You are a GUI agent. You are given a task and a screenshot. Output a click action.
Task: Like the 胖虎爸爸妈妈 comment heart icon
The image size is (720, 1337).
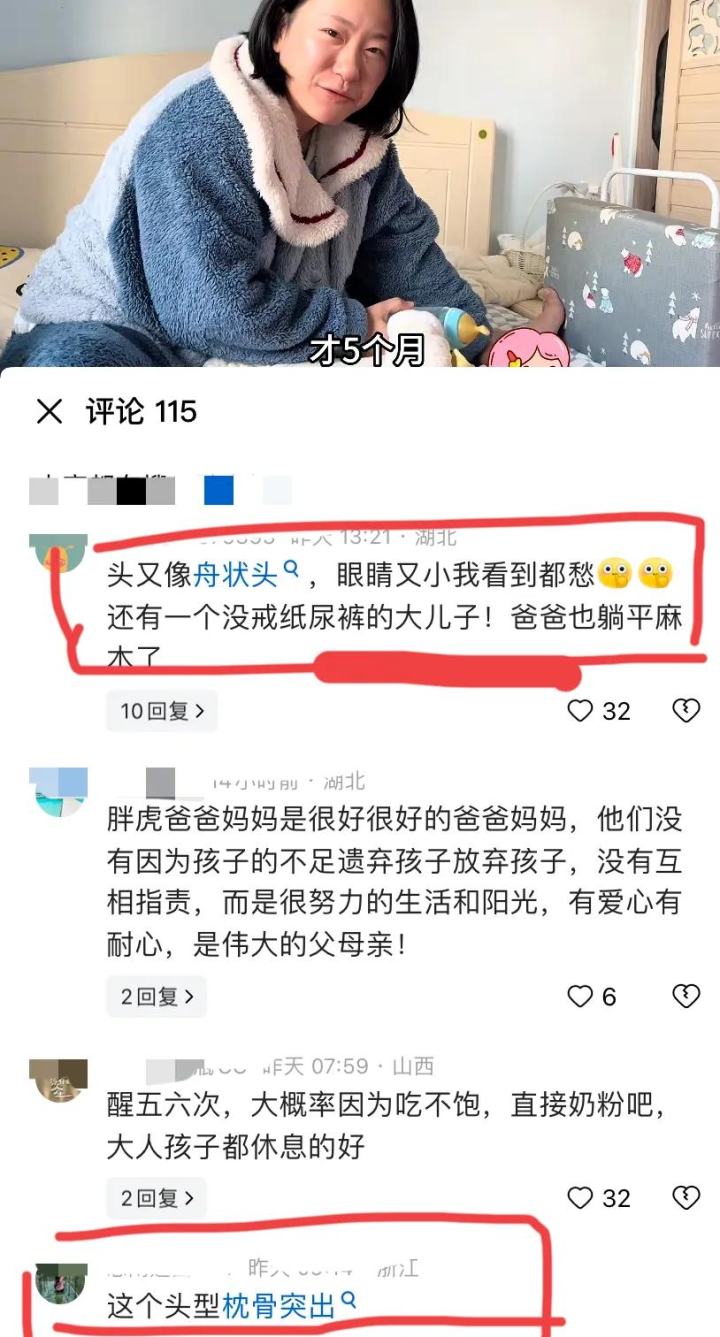point(580,996)
